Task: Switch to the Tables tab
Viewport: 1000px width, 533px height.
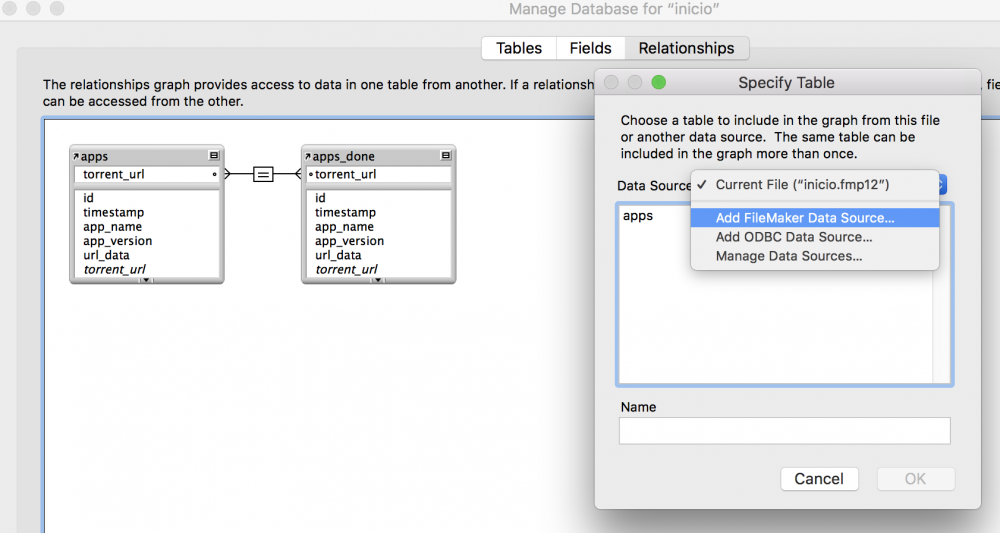Action: 519,48
